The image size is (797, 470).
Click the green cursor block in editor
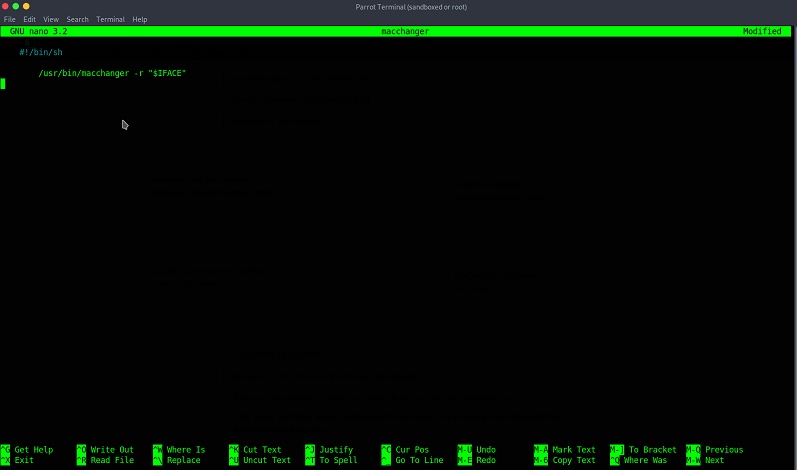coord(3,84)
